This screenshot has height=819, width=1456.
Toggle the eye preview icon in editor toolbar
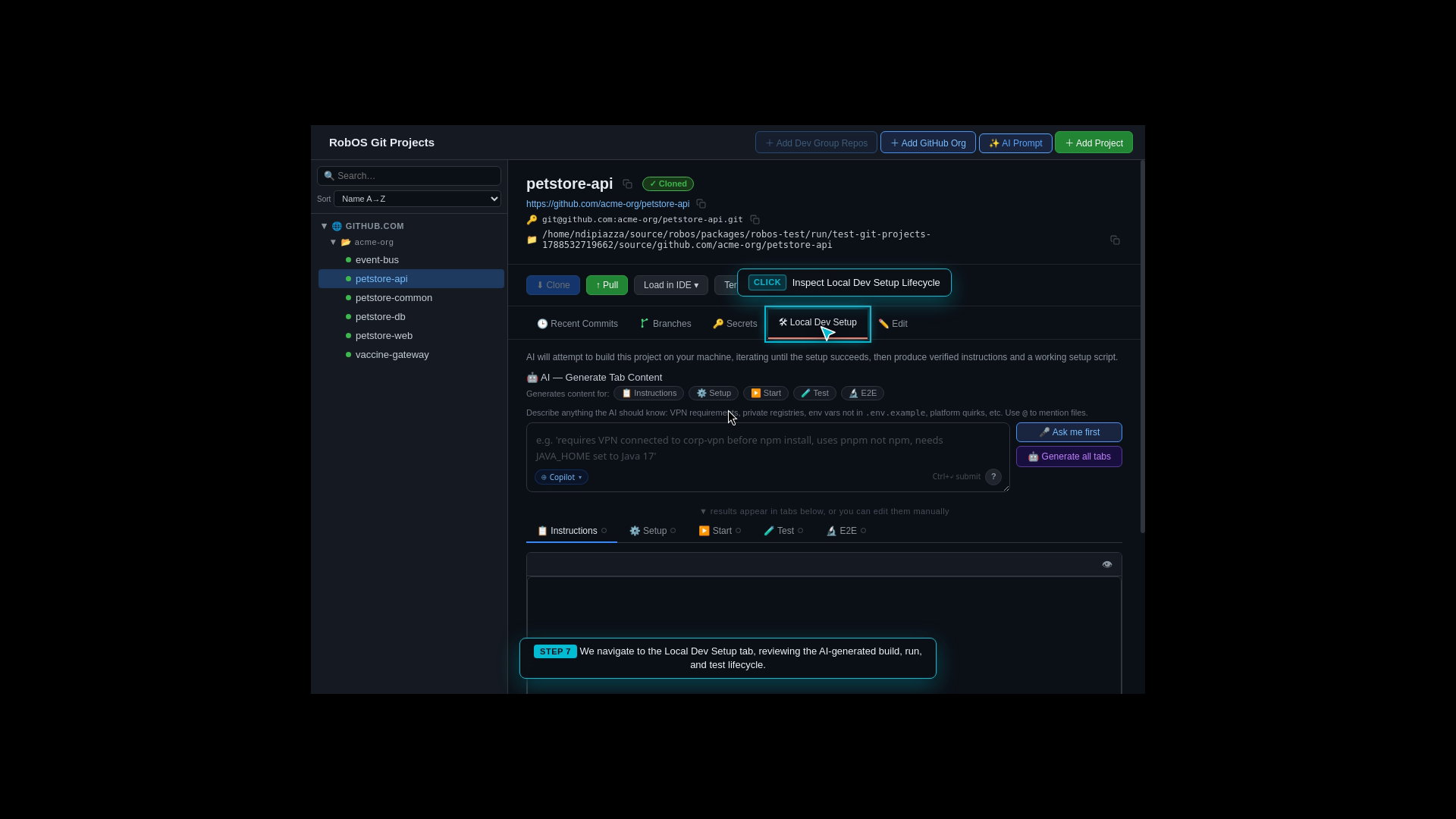tap(1107, 564)
